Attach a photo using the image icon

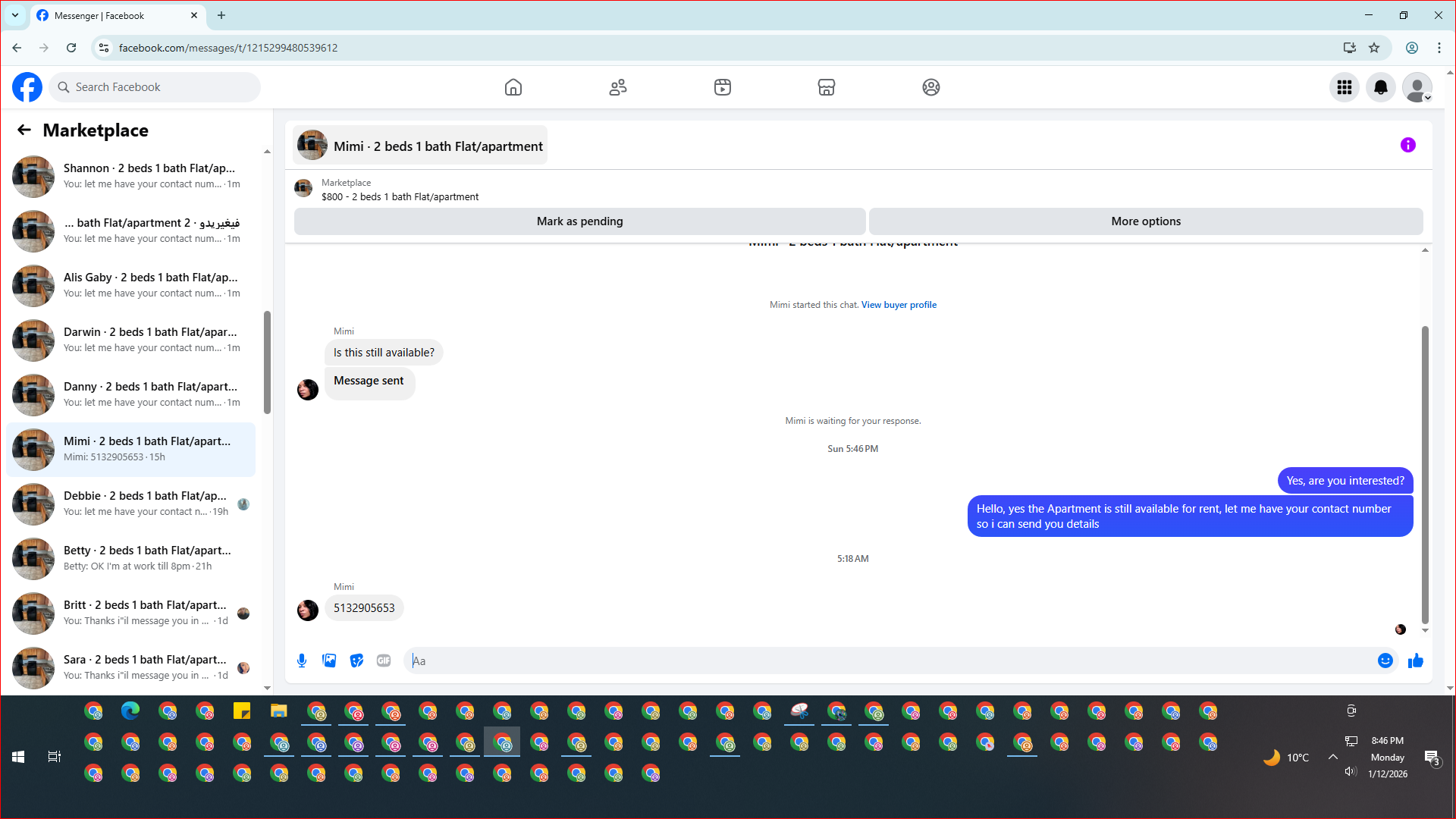(329, 661)
